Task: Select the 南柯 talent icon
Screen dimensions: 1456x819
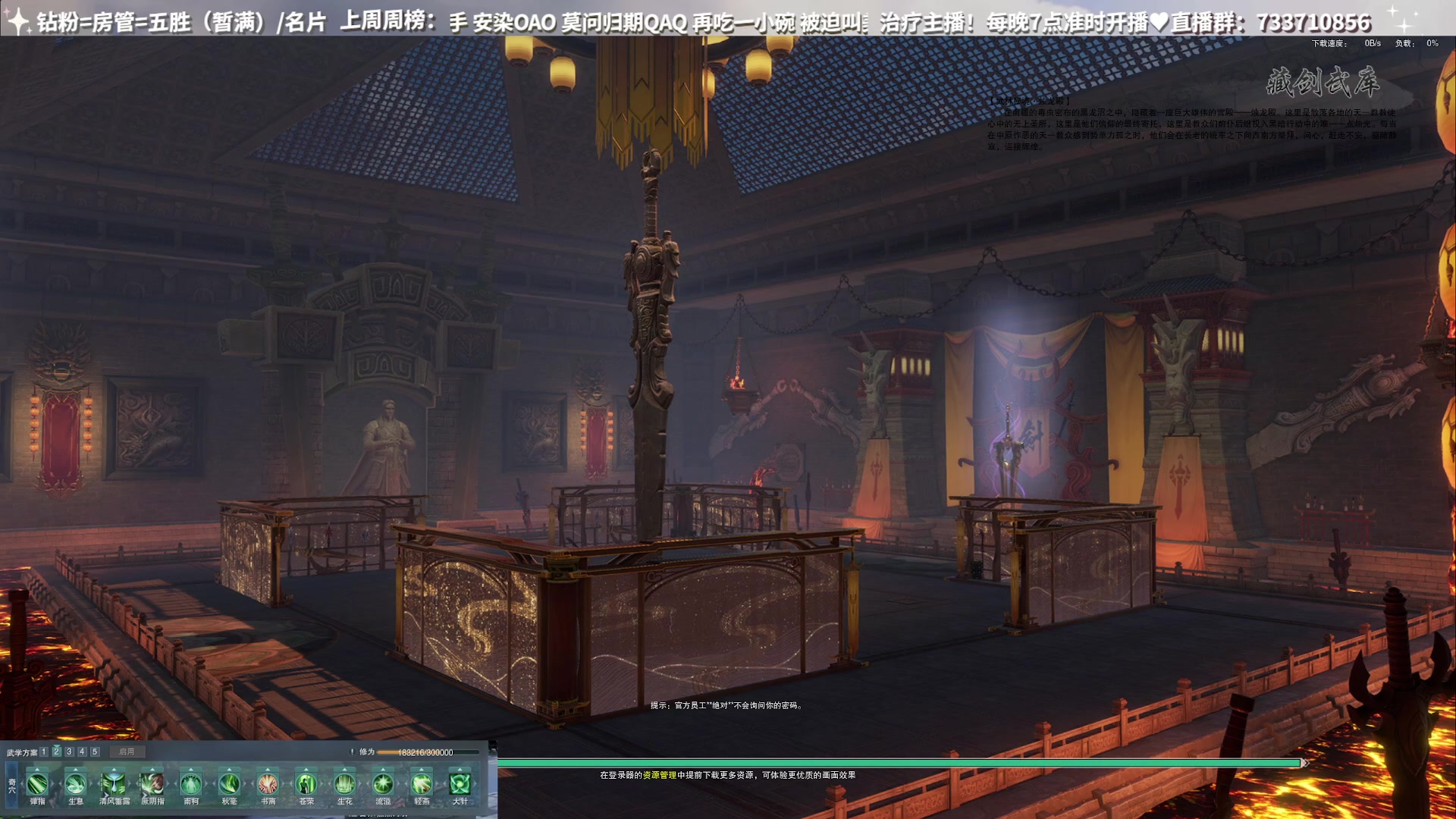Action: pos(191,783)
